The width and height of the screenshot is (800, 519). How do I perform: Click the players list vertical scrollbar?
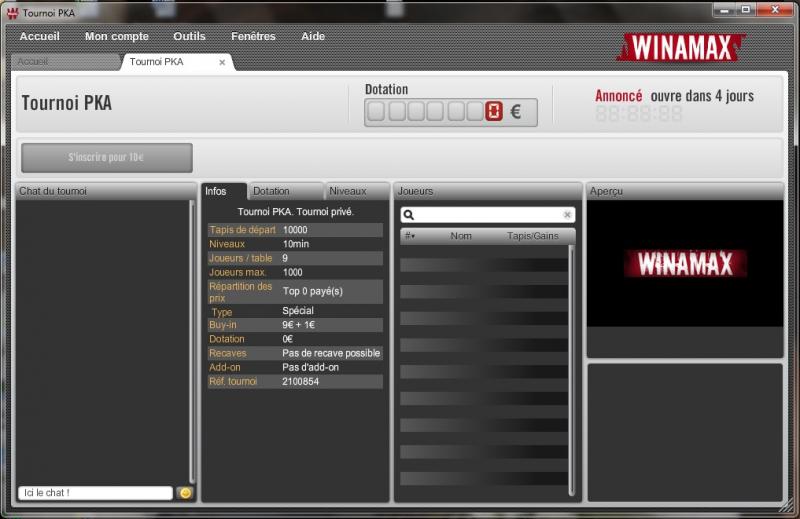pyautogui.click(x=571, y=370)
